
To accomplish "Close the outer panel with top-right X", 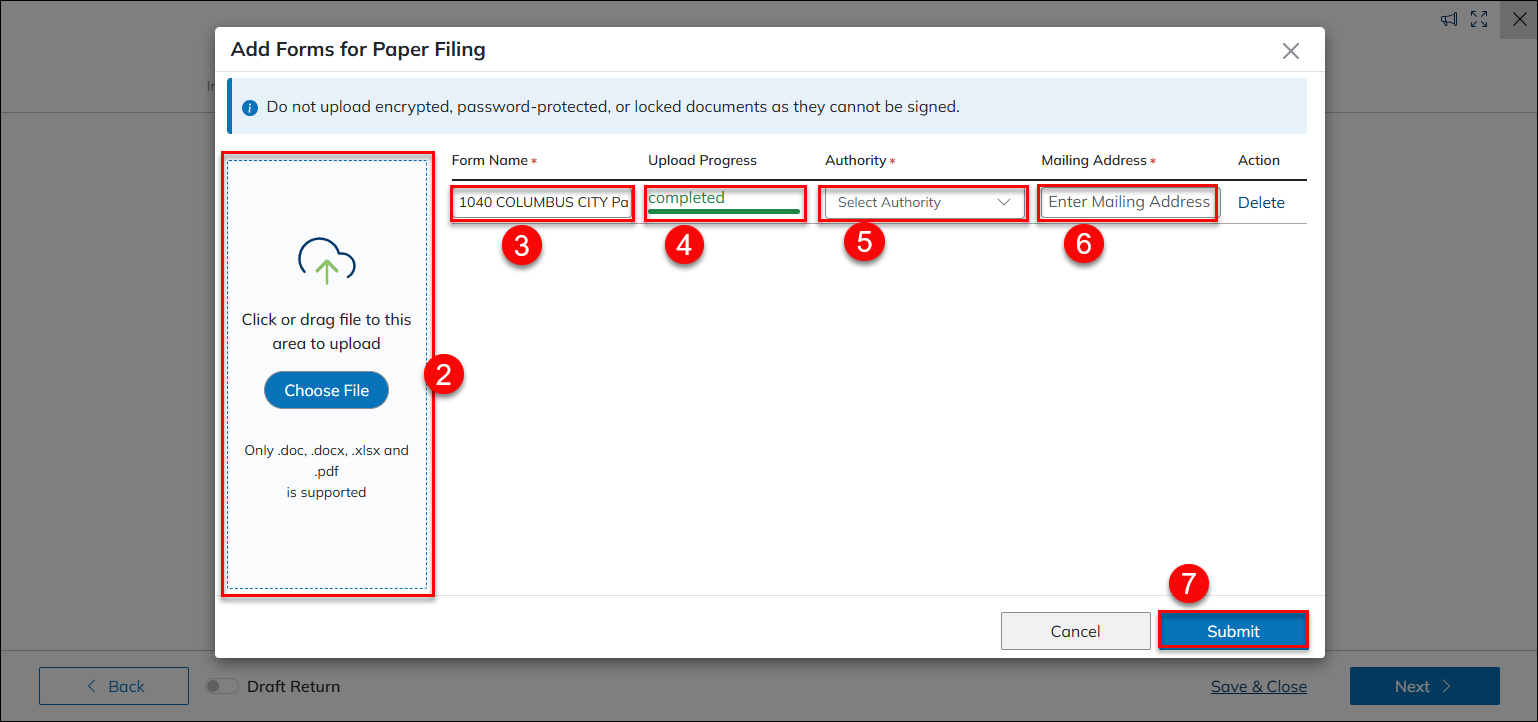I will [x=1518, y=19].
